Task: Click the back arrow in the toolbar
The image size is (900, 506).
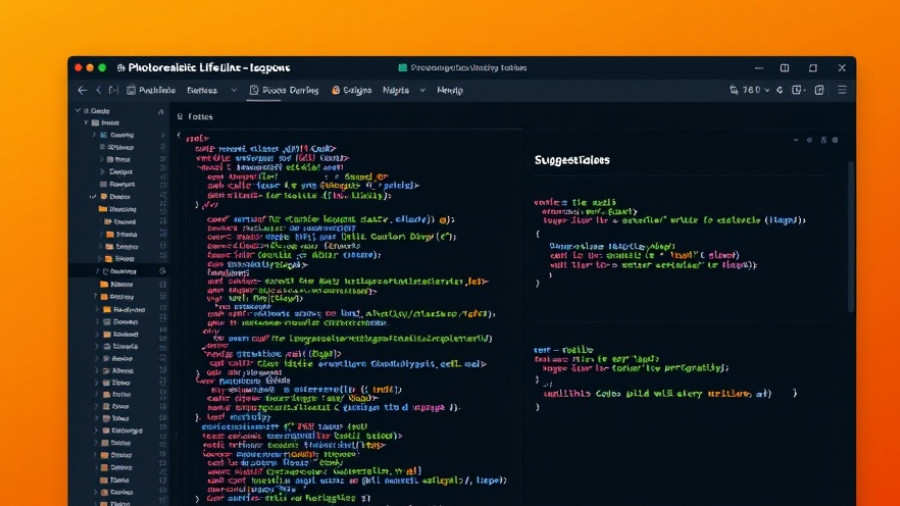Action: coord(83,90)
